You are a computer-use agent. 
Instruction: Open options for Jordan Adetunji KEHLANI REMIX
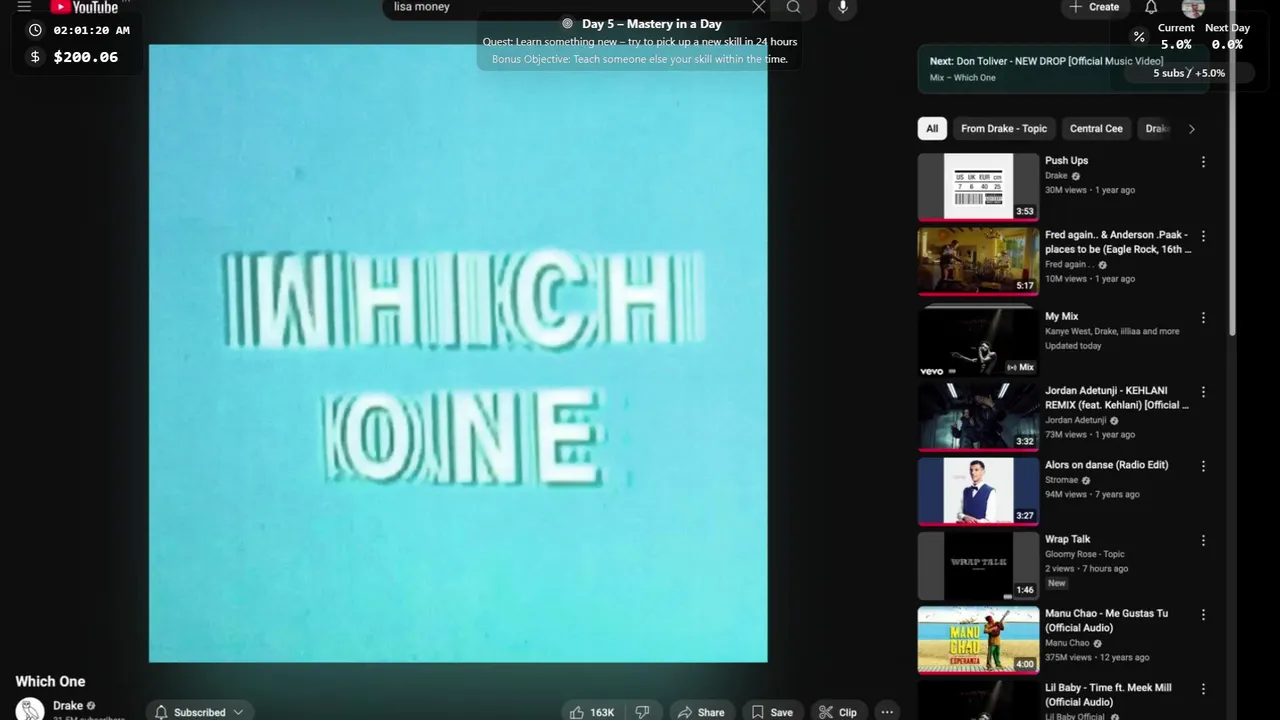coord(1203,392)
